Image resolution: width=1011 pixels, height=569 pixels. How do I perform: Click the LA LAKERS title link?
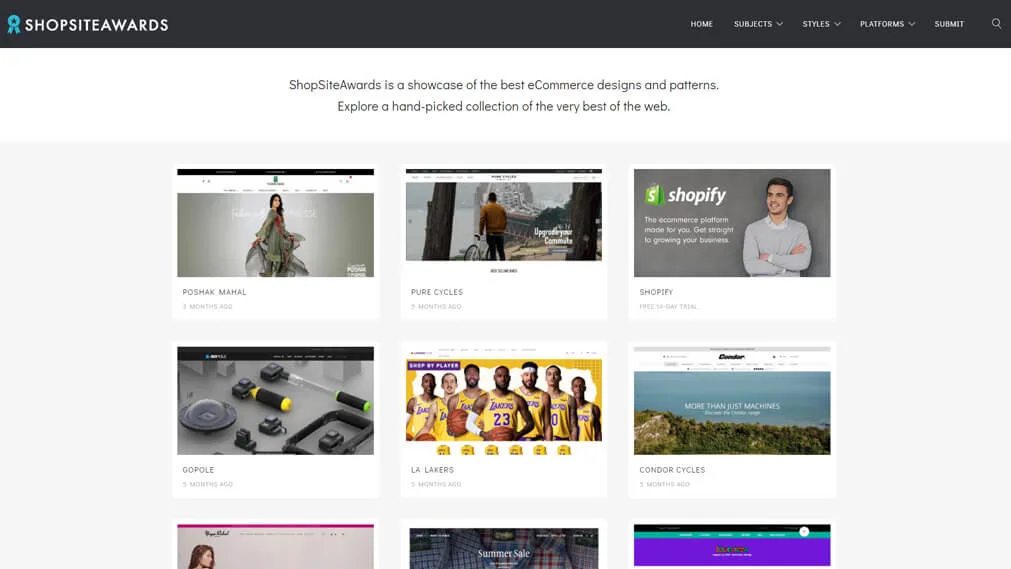tap(433, 470)
